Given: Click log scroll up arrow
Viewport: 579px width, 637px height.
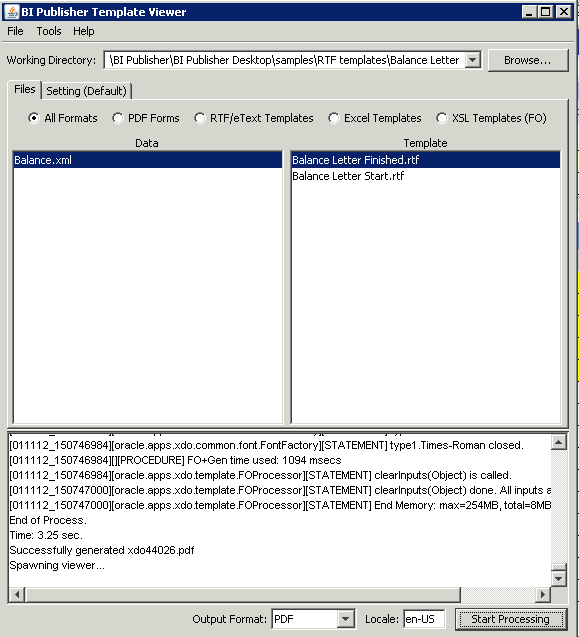Looking at the screenshot, I should tap(559, 442).
